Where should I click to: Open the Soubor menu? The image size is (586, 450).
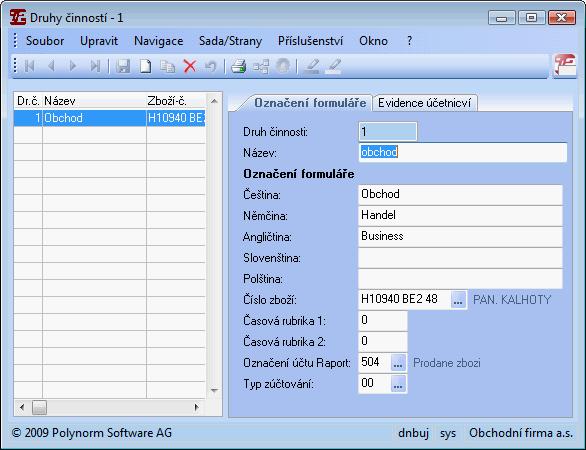45,41
